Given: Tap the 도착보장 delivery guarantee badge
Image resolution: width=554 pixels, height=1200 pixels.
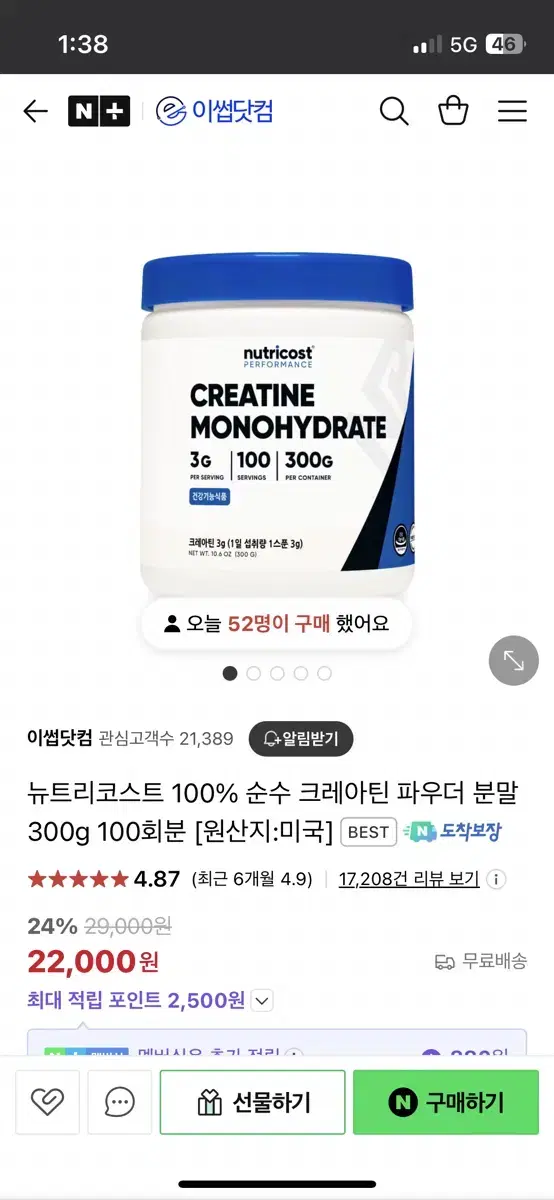Looking at the screenshot, I should coord(452,831).
